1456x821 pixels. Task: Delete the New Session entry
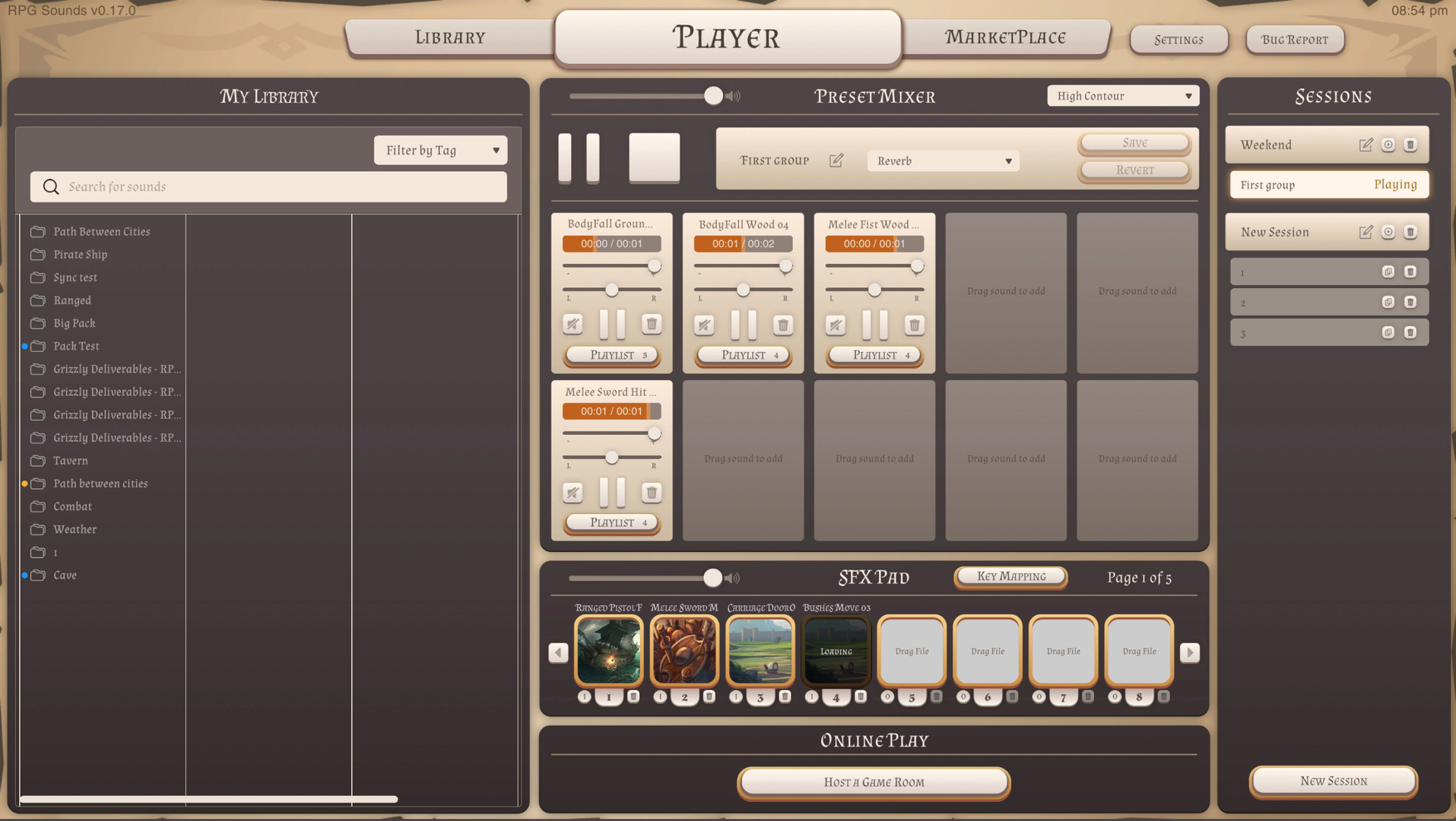tap(1410, 233)
